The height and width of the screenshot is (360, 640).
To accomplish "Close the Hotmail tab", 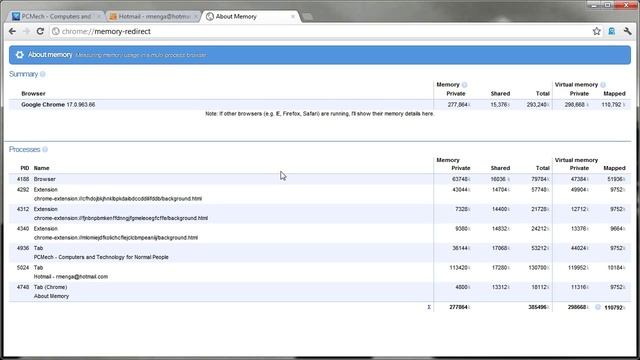I will (x=196, y=16).
